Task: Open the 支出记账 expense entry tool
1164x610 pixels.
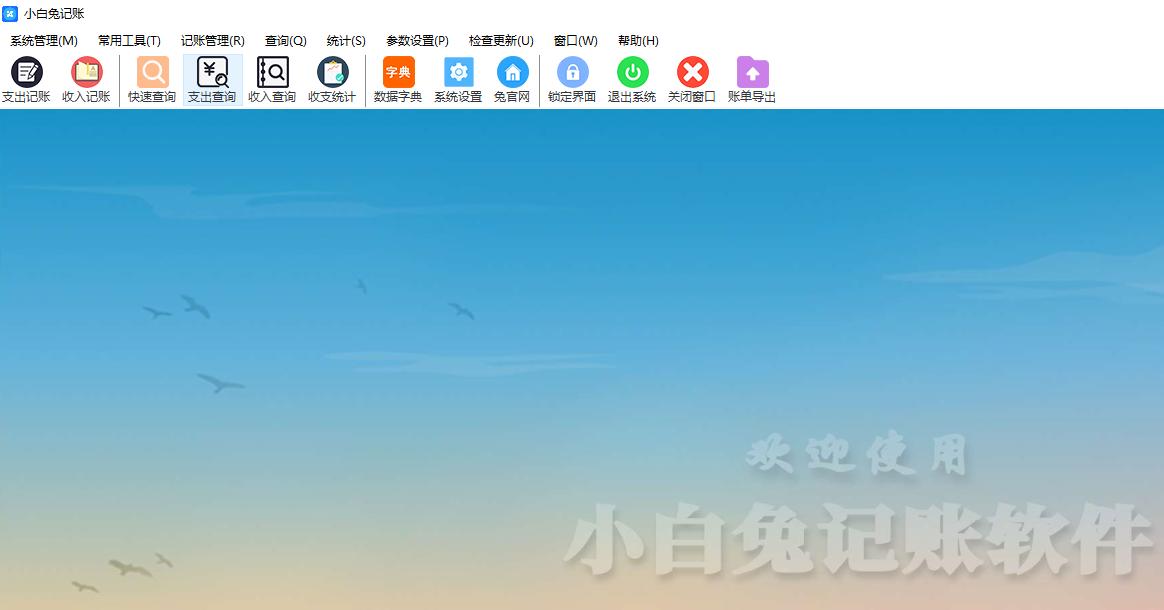Action: point(26,80)
